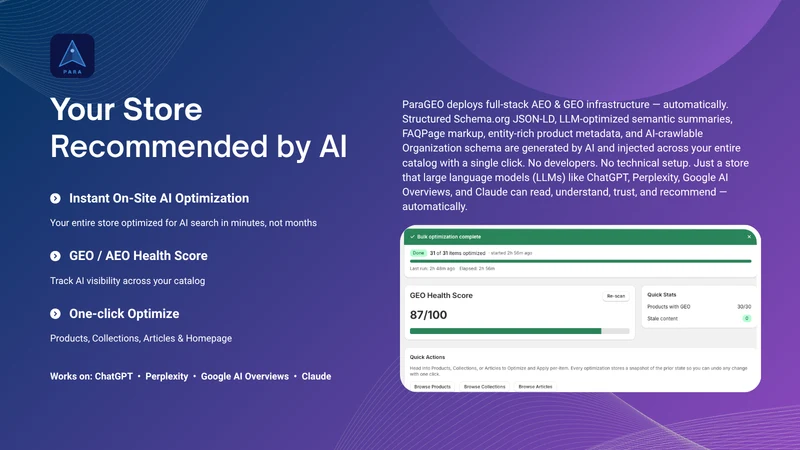Click the Re-scan button
800x450 pixels.
point(616,296)
